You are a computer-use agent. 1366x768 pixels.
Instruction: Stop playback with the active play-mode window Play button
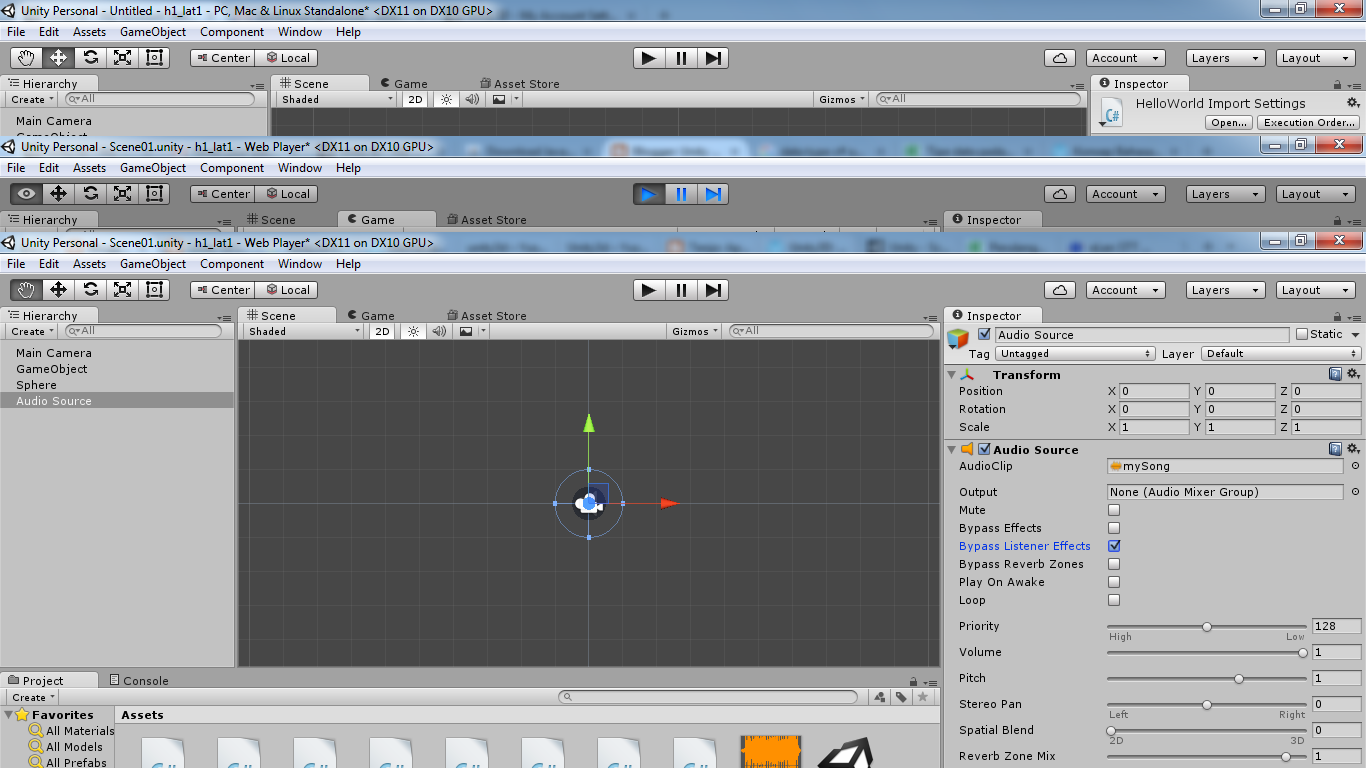(649, 194)
